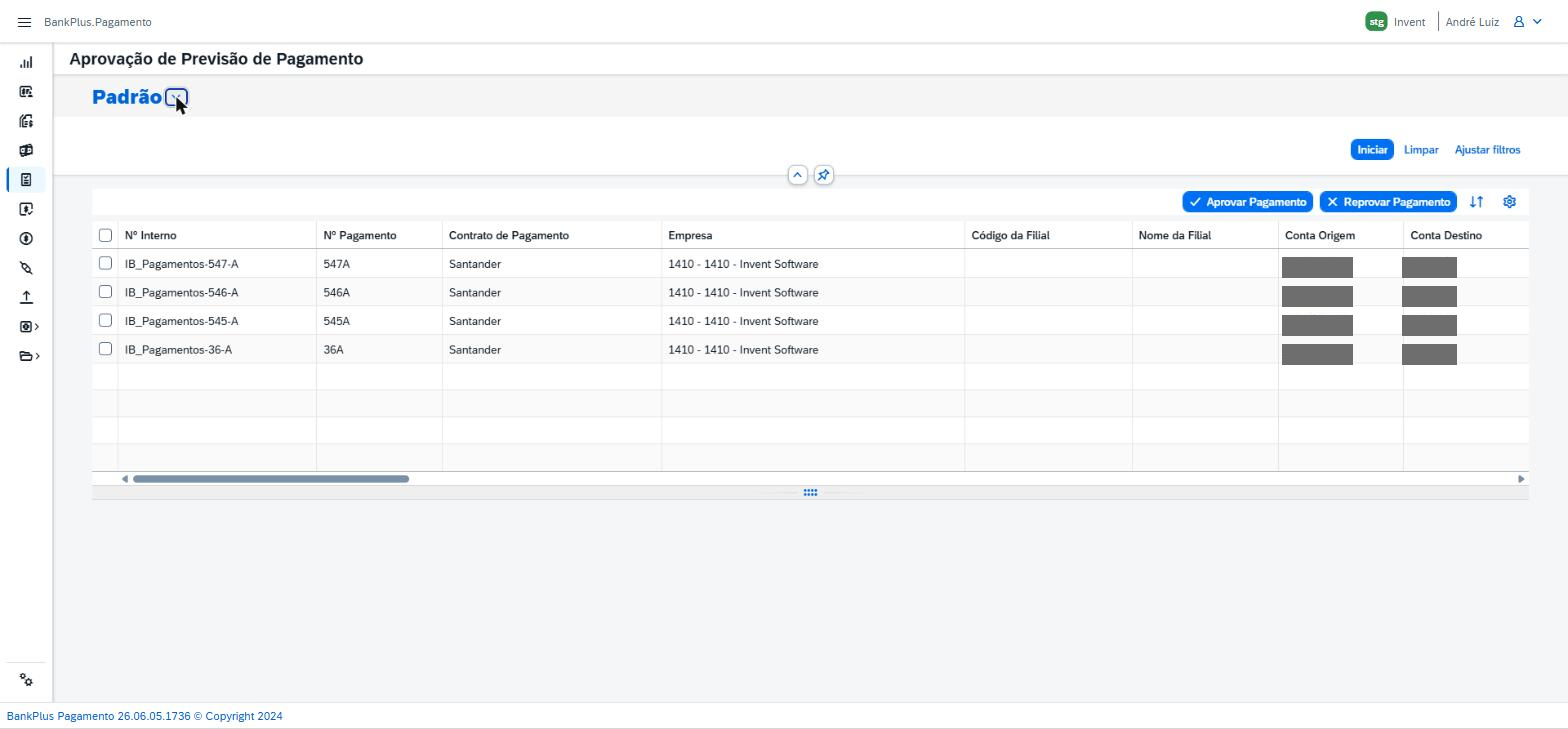Open the bar chart dashboard sidebar icon

[26, 63]
